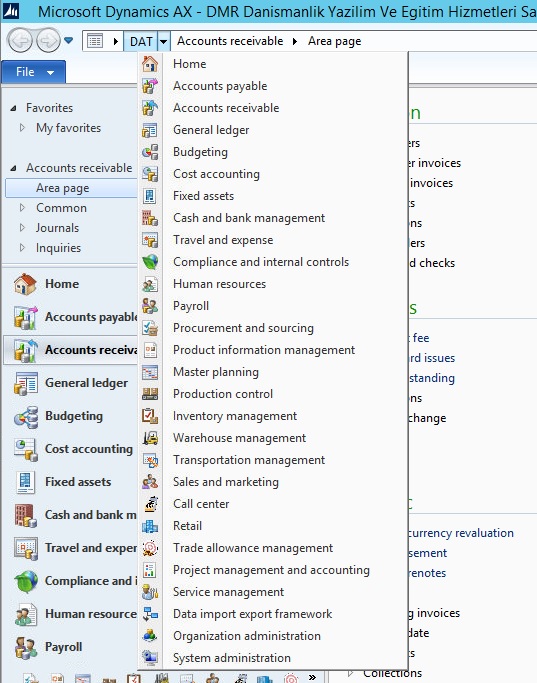537x683 pixels.
Task: Click breadcrumb arrow after Accounts receivable
Action: tap(295, 41)
